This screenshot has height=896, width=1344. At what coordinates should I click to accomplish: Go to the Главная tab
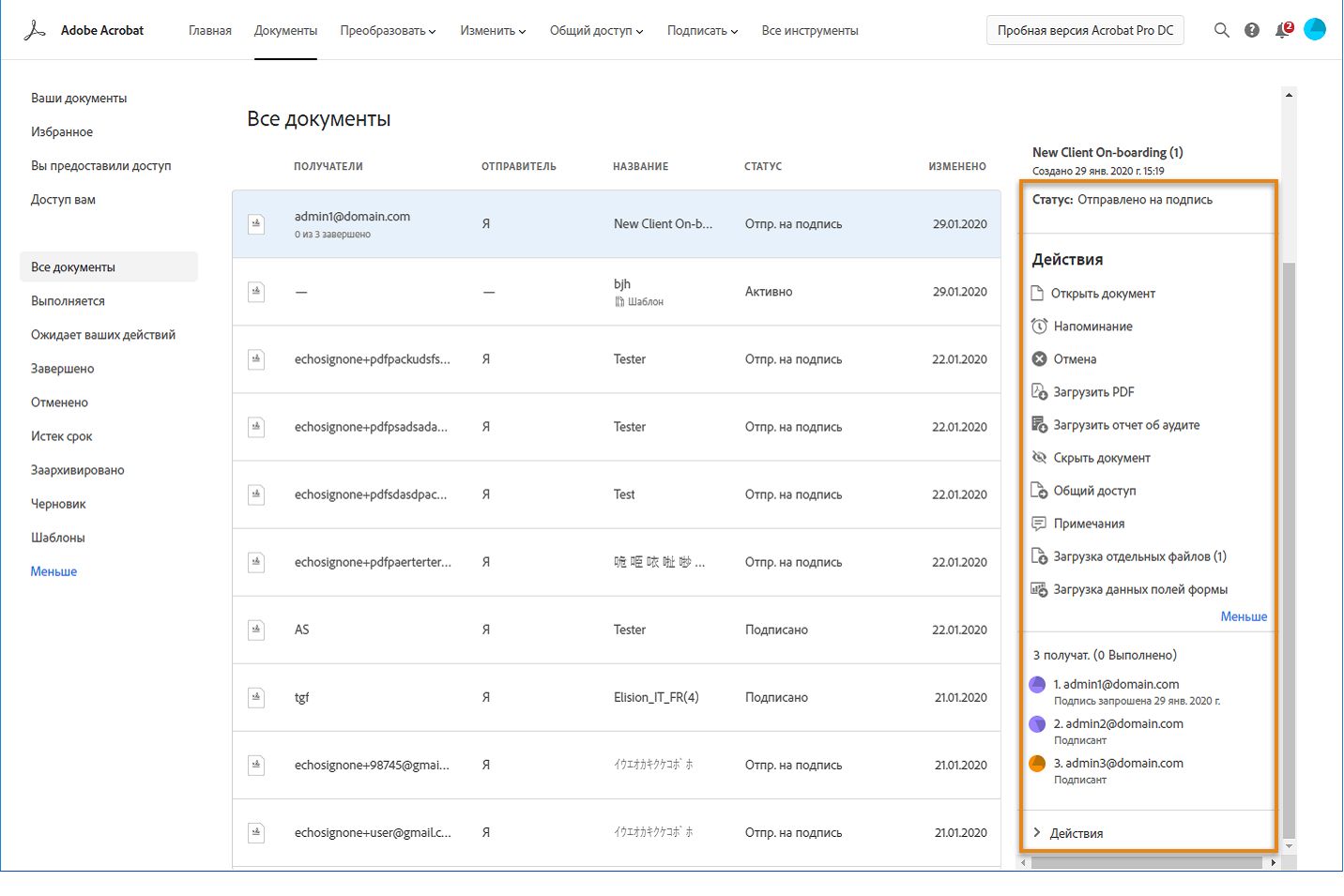pos(210,31)
